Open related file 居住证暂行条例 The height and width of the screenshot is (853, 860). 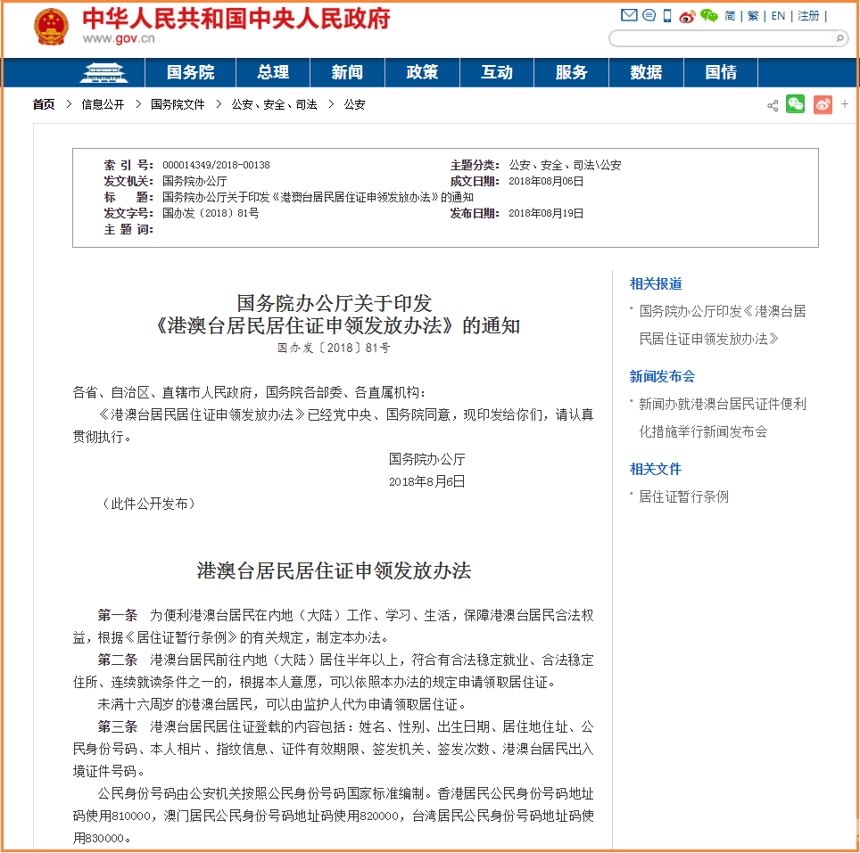pyautogui.click(x=684, y=496)
